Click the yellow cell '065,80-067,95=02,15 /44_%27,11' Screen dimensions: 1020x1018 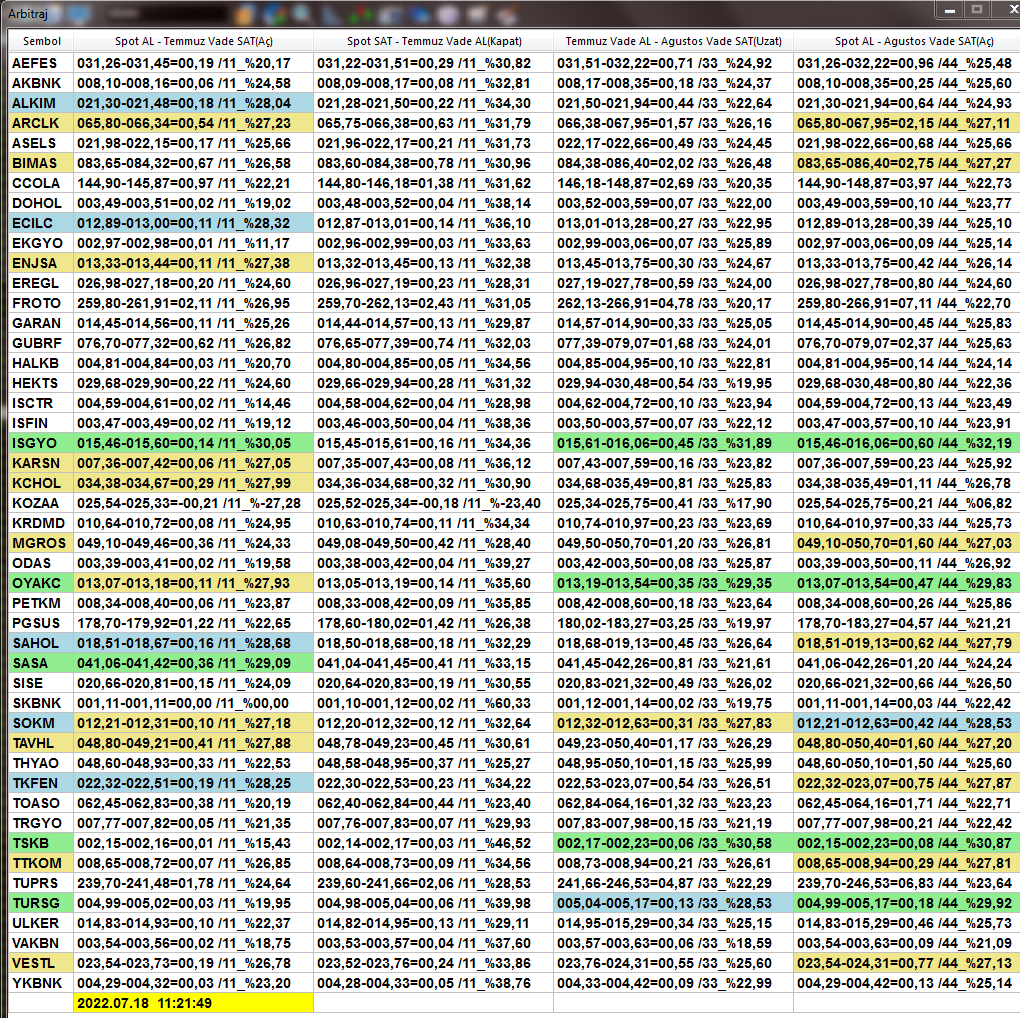pos(907,123)
